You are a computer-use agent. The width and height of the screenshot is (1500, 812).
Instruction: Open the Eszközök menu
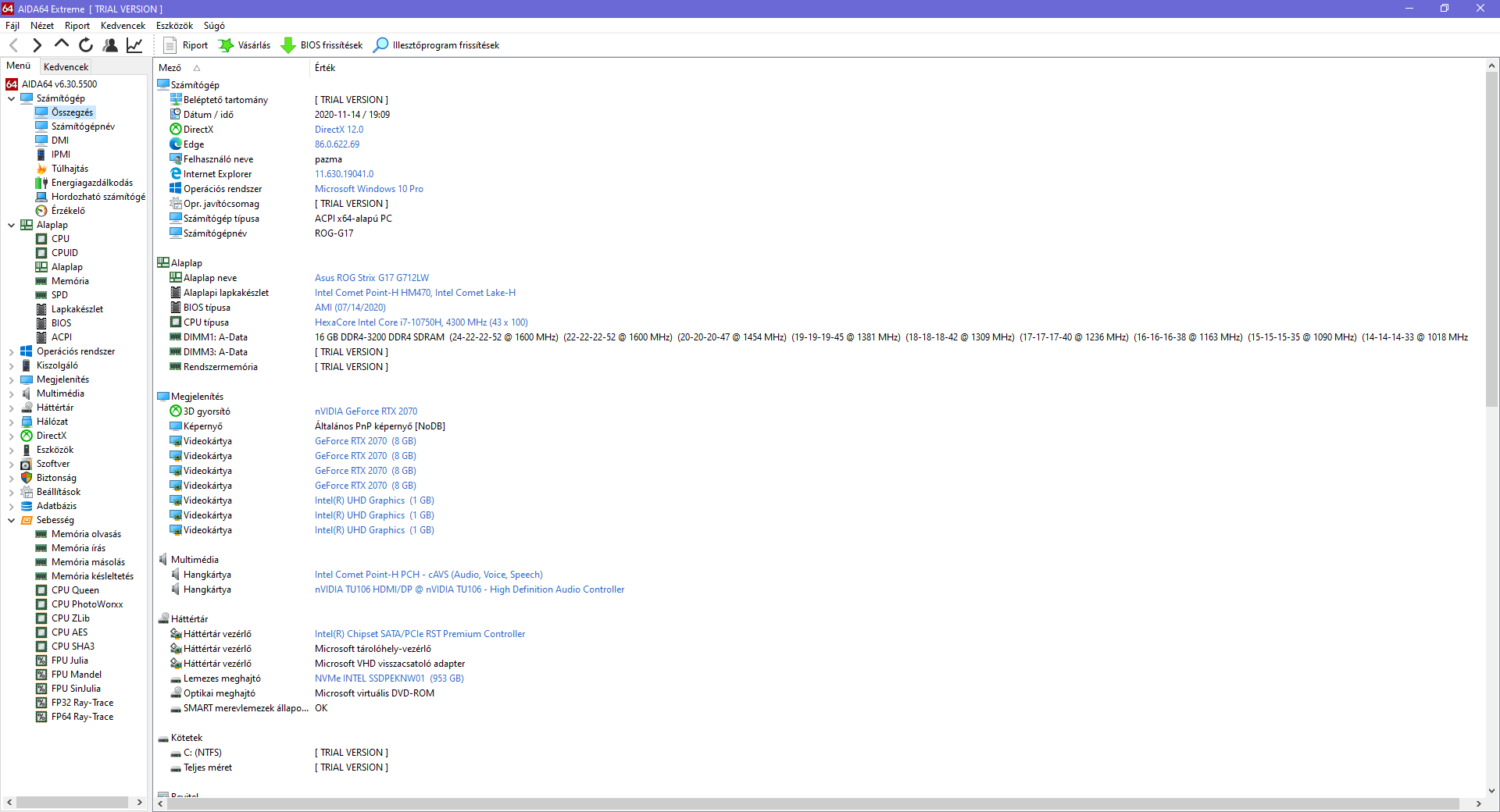[x=174, y=26]
